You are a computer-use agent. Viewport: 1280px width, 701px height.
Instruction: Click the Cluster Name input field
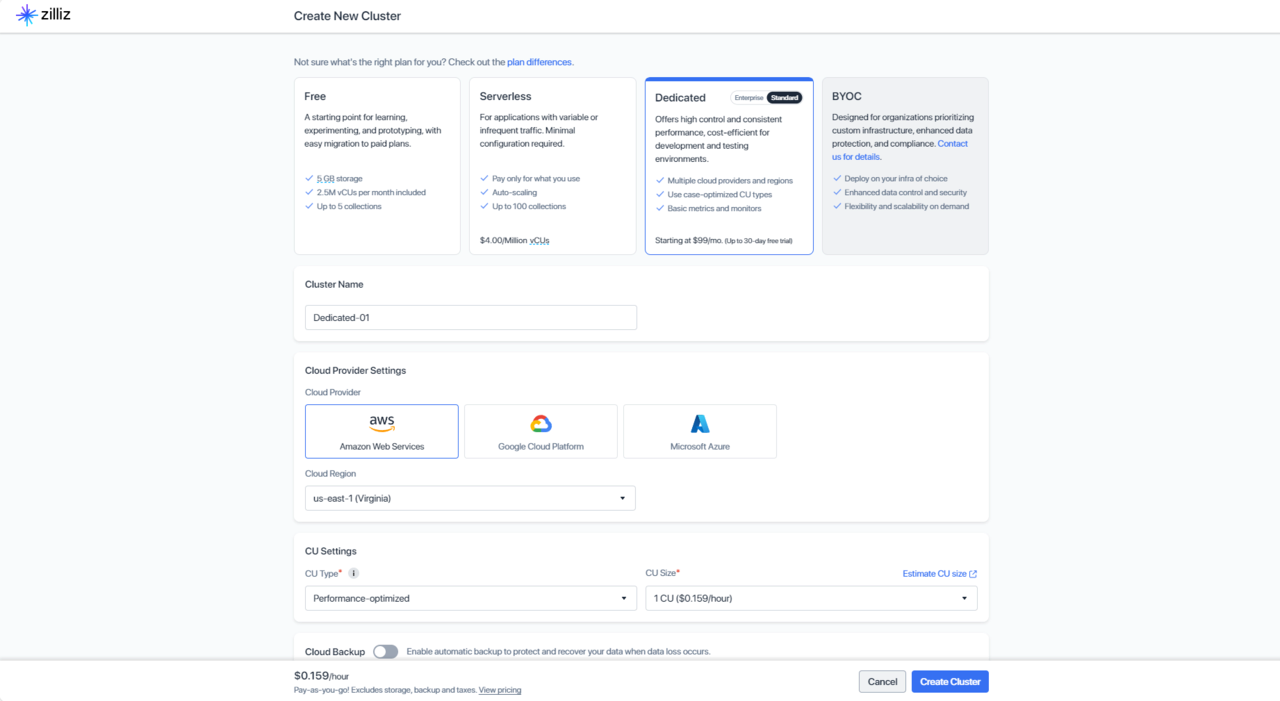470,318
